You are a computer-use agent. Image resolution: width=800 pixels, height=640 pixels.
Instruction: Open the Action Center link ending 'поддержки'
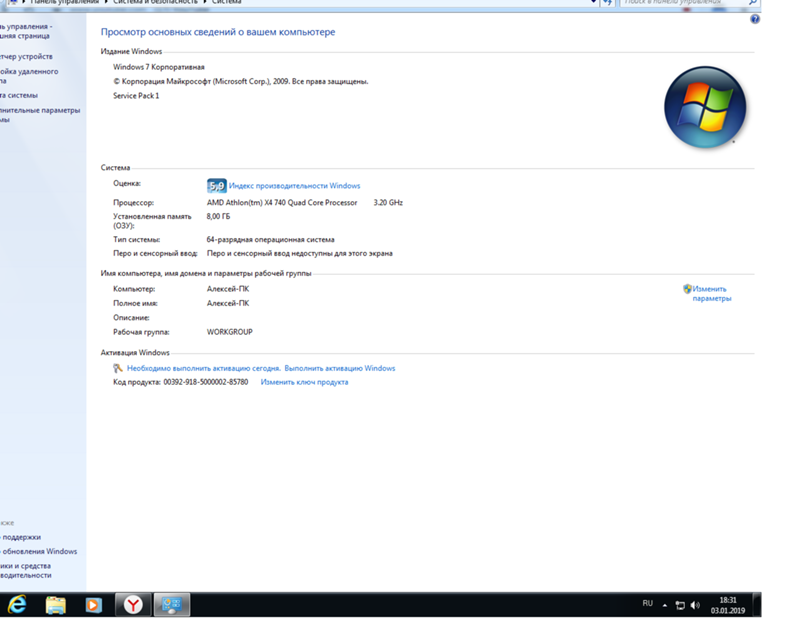tap(20, 537)
